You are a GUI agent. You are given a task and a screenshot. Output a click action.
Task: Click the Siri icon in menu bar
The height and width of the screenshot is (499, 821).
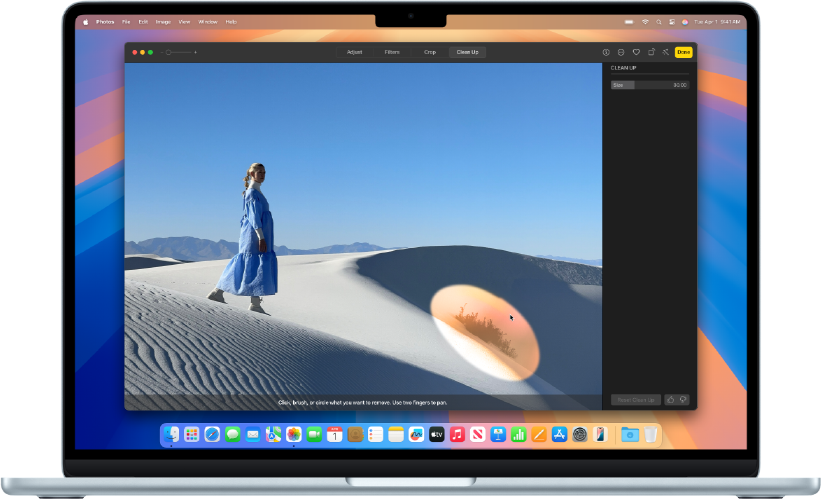click(x=685, y=22)
